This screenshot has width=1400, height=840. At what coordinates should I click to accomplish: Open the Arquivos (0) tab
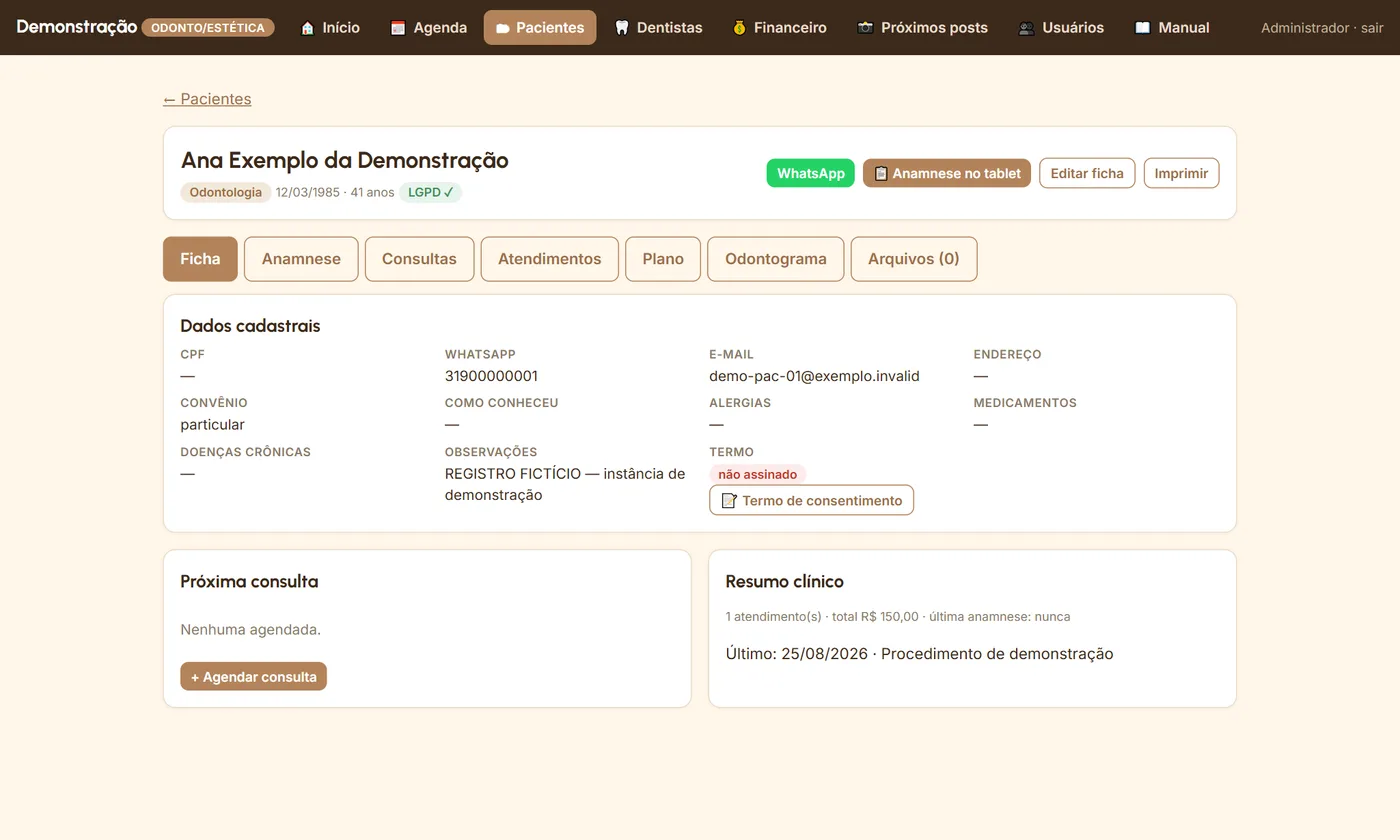click(914, 259)
